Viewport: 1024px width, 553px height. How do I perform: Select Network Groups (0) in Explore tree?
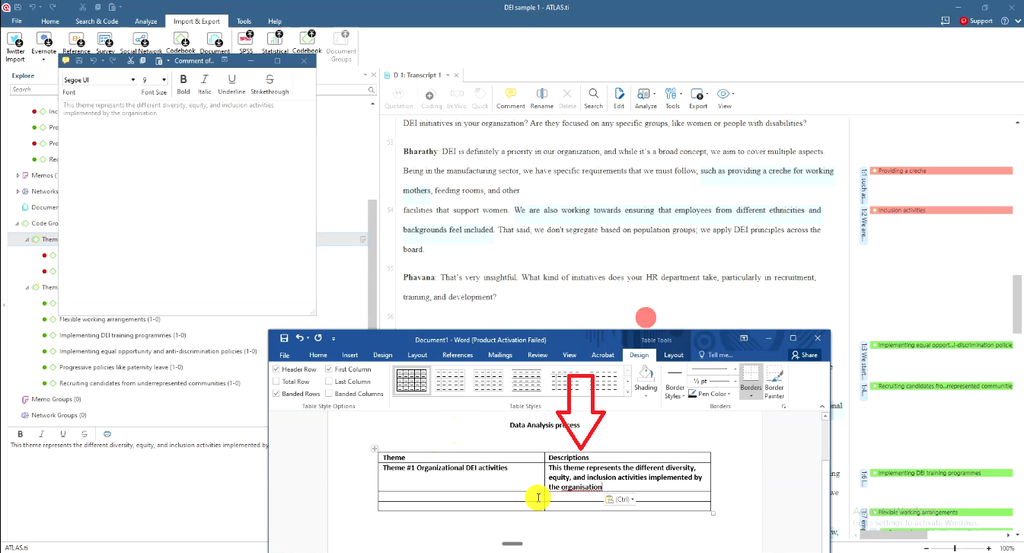pos(59,415)
